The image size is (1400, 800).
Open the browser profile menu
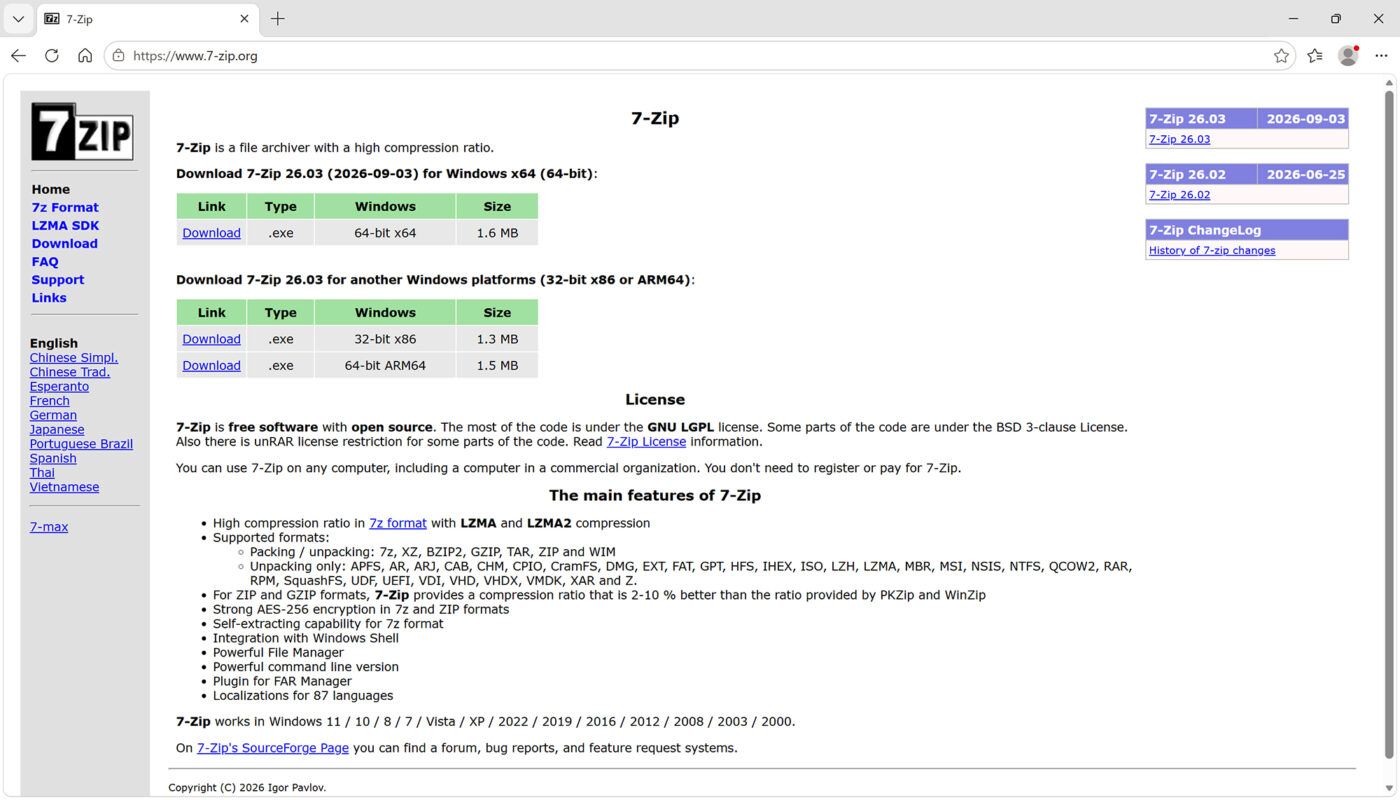click(x=1349, y=56)
